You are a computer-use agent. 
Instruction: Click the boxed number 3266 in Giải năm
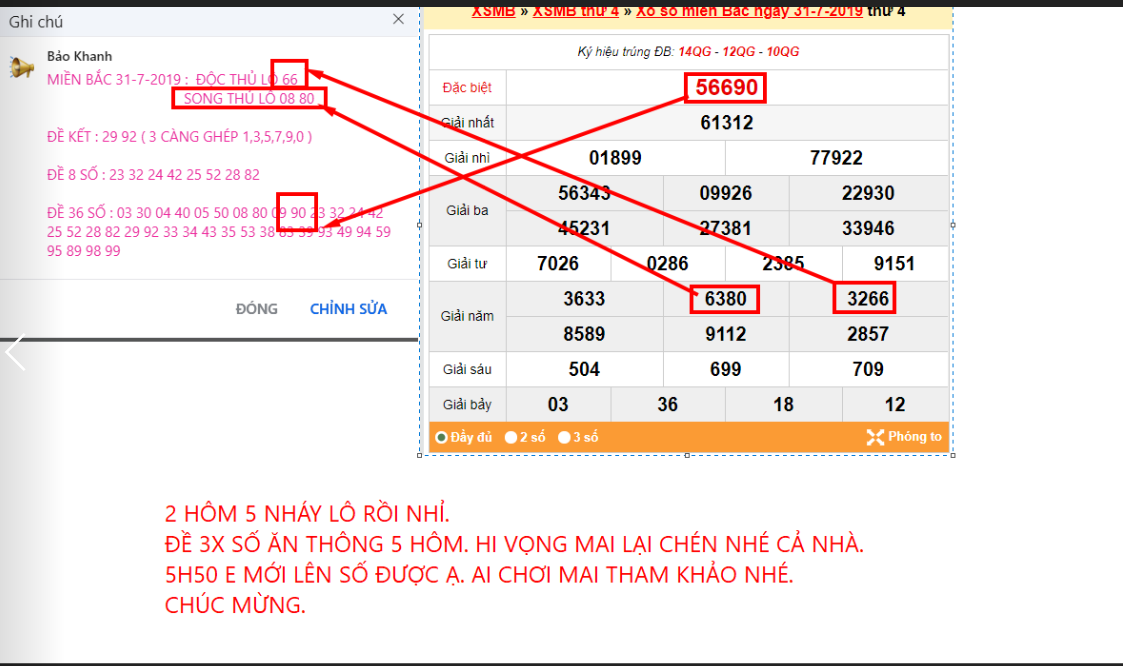coord(866,299)
